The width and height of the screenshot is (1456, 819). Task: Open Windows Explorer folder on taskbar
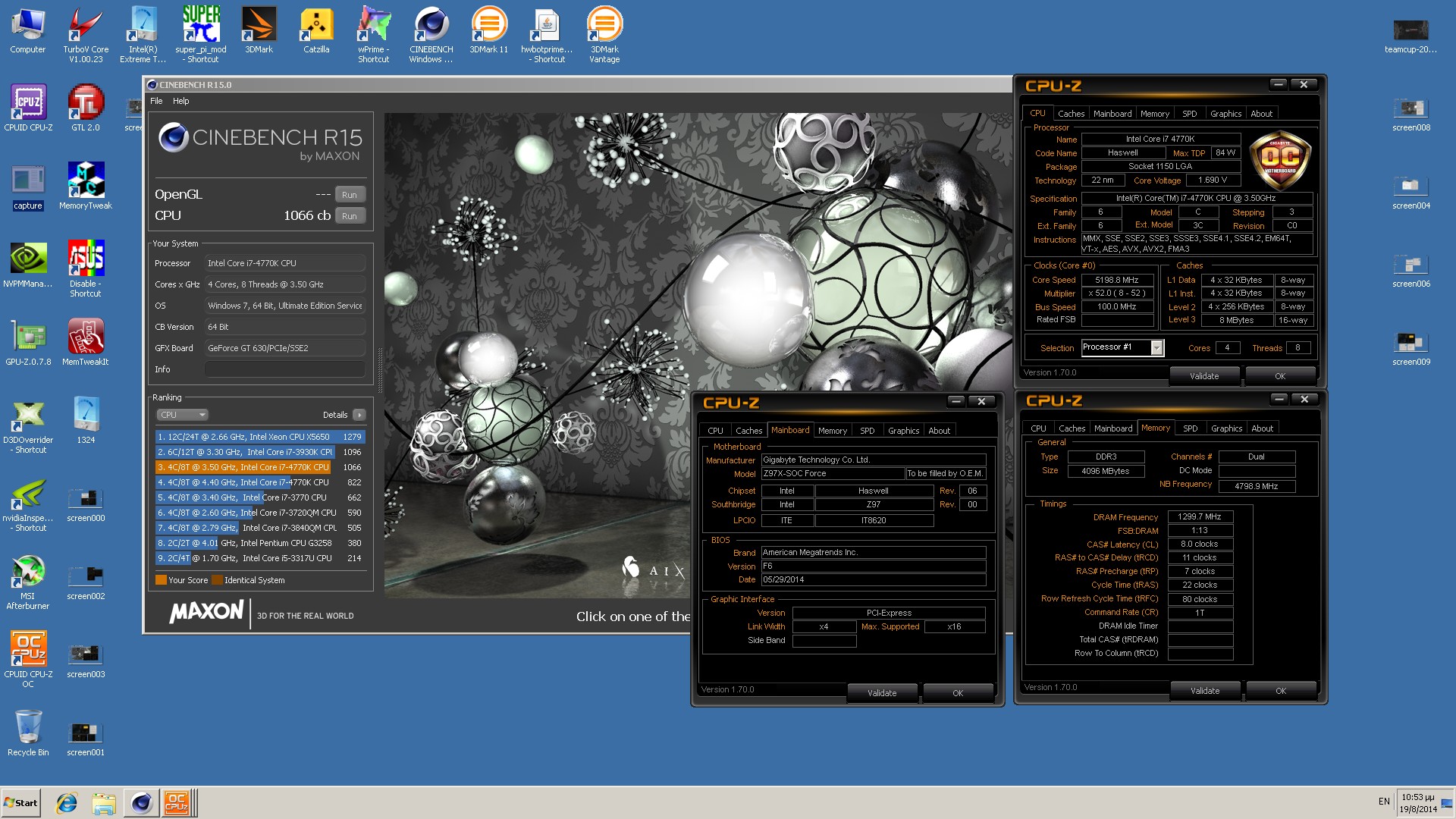pyautogui.click(x=103, y=803)
